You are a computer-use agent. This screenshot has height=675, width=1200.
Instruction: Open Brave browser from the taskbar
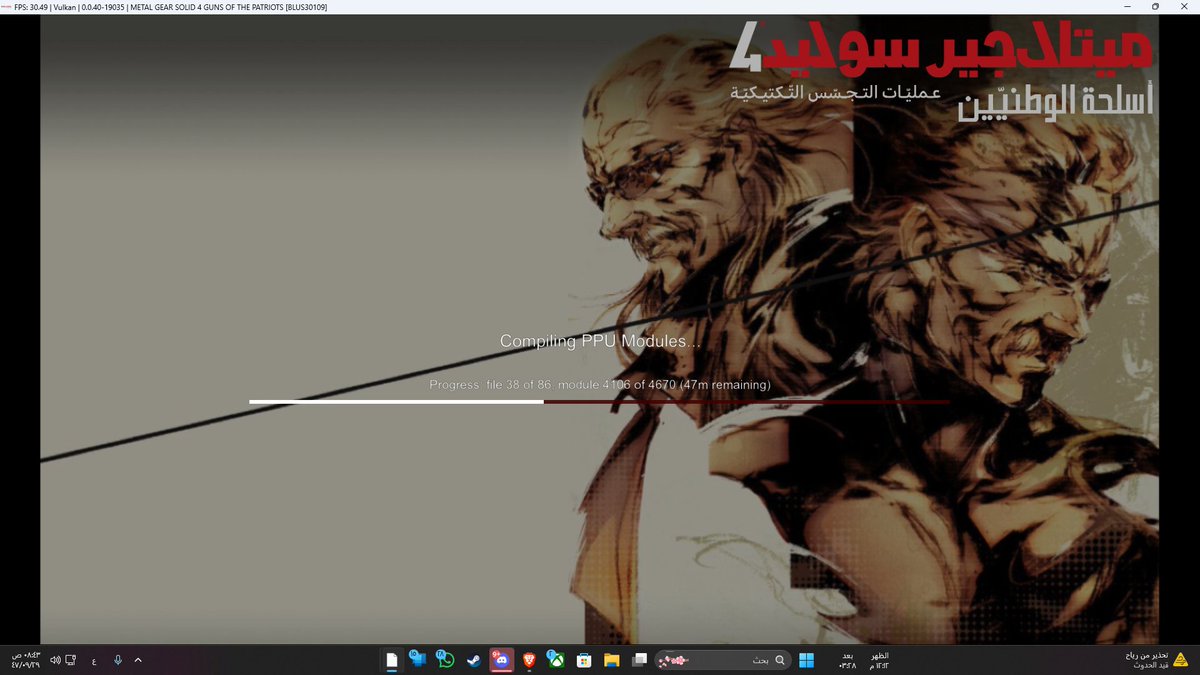tap(528, 660)
